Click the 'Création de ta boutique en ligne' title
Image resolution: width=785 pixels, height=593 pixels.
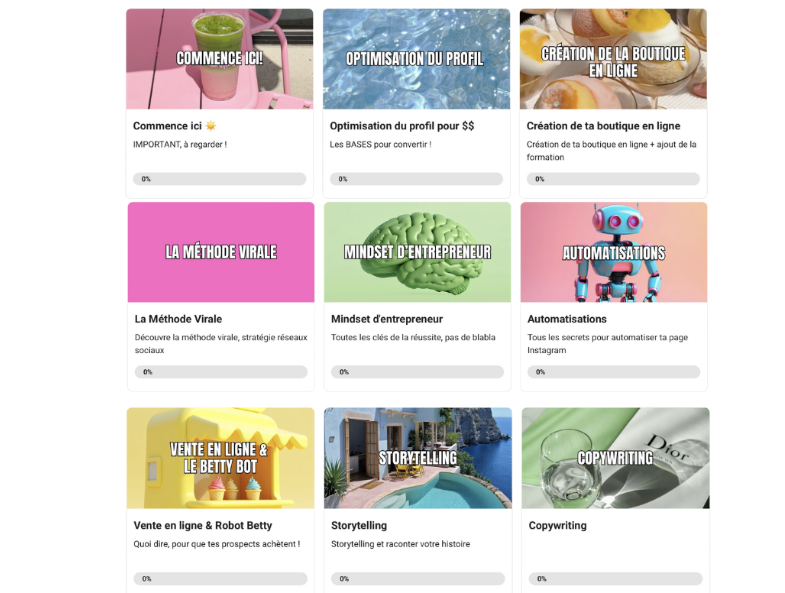click(603, 126)
